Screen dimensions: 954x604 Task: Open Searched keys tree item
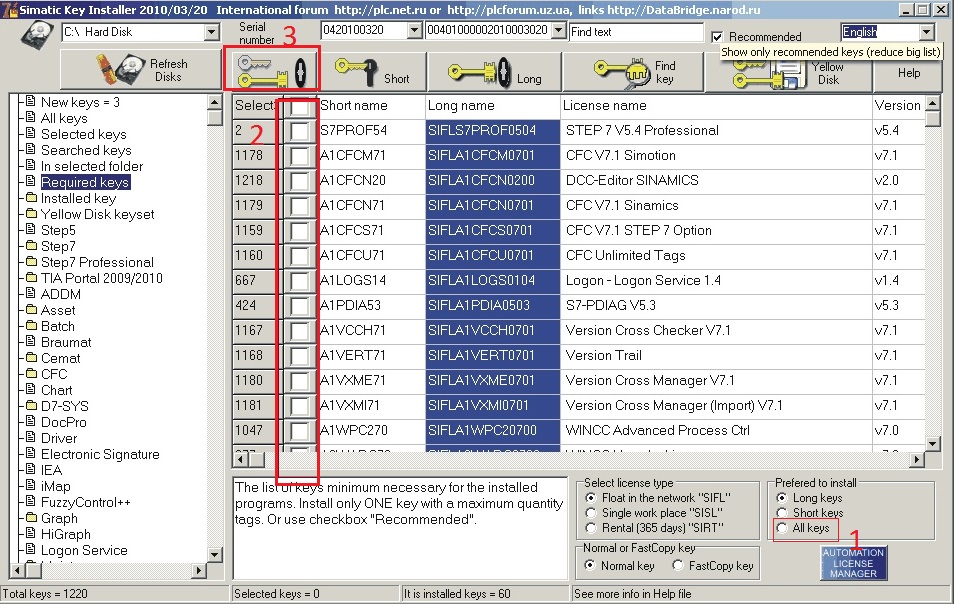(86, 150)
